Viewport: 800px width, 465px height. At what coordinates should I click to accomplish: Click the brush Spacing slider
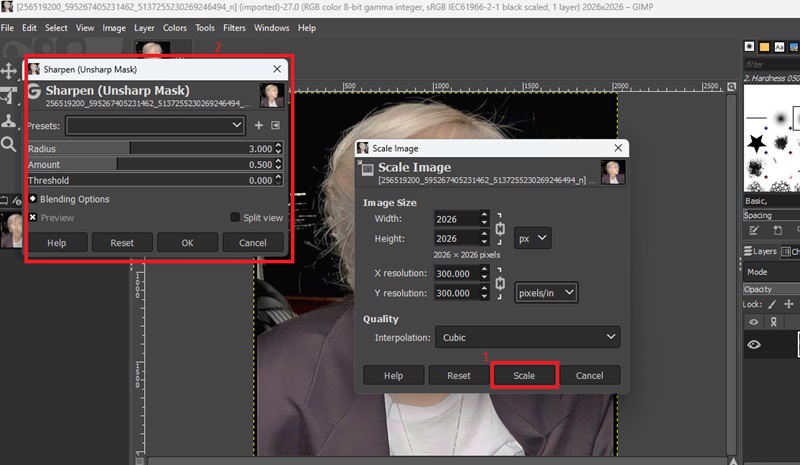pos(771,215)
